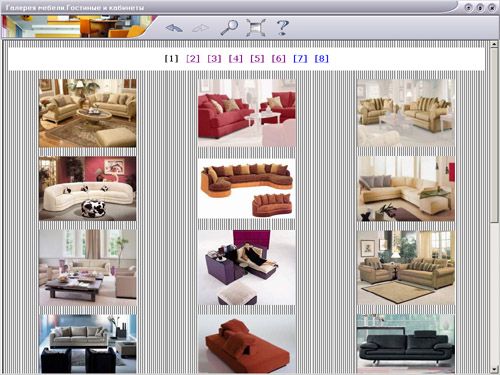Toggle the fullscreen expand icon
The height and width of the screenshot is (375, 500).
point(256,28)
